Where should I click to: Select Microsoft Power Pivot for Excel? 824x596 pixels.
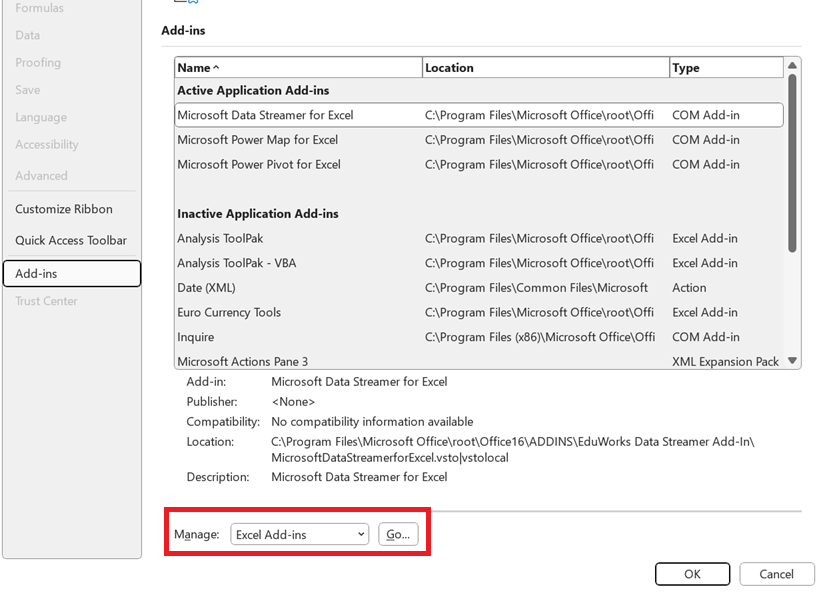(x=300, y=164)
